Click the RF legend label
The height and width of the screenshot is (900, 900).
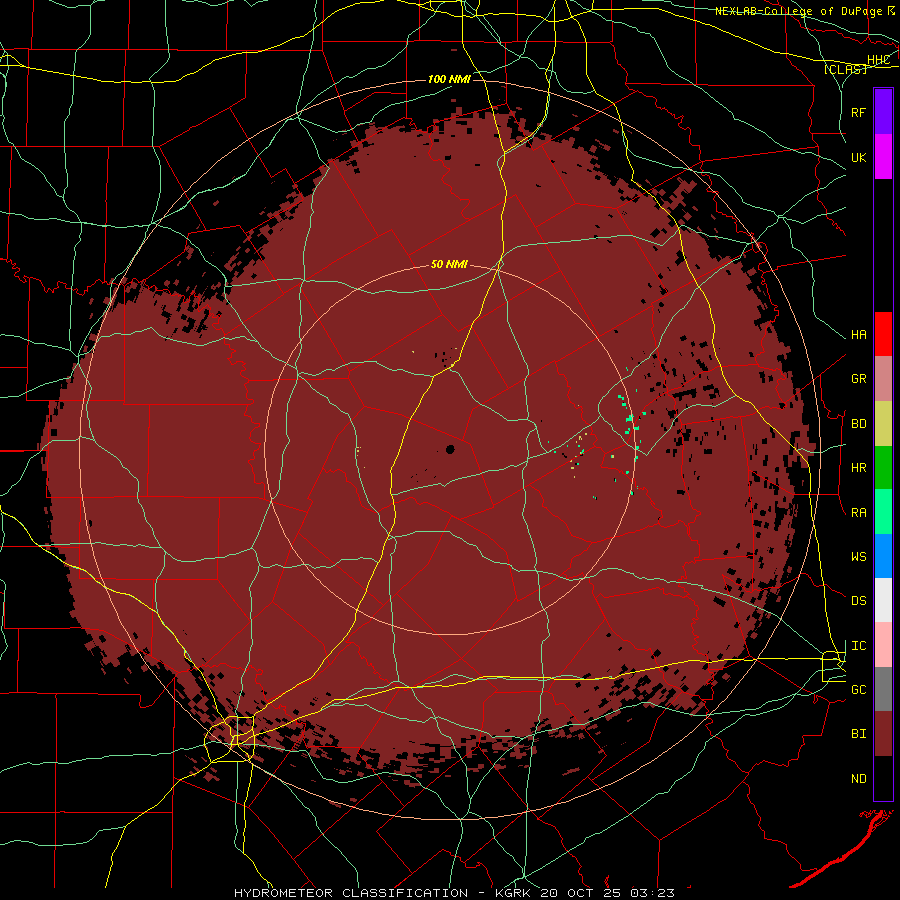pyautogui.click(x=859, y=112)
